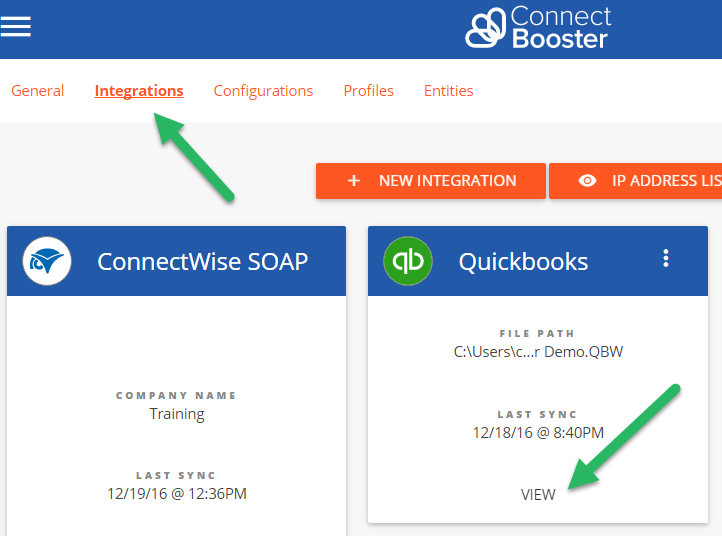
Task: Click the plus icon on New Integration
Action: [354, 181]
